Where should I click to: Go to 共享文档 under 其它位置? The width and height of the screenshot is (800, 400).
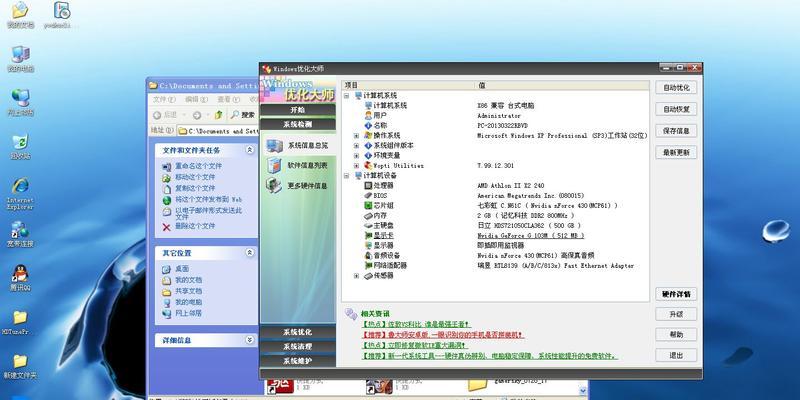coord(188,291)
